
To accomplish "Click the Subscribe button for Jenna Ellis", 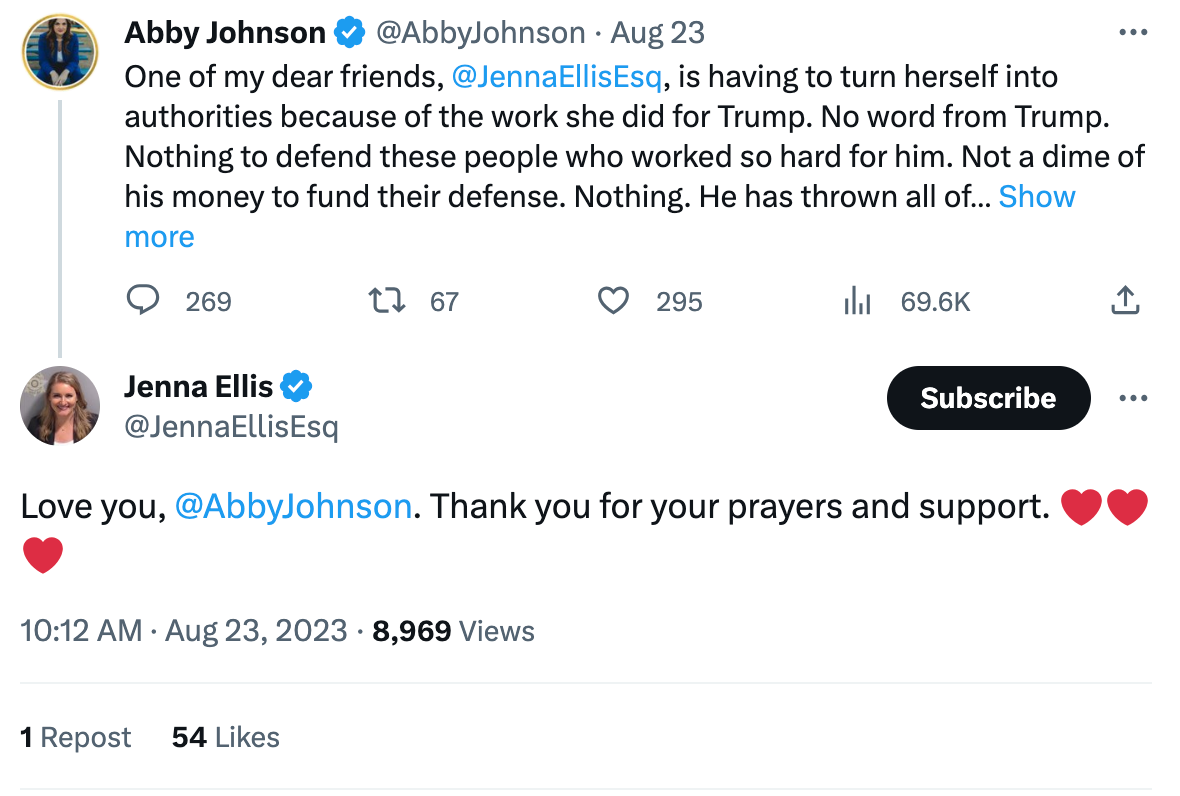I will coord(988,397).
